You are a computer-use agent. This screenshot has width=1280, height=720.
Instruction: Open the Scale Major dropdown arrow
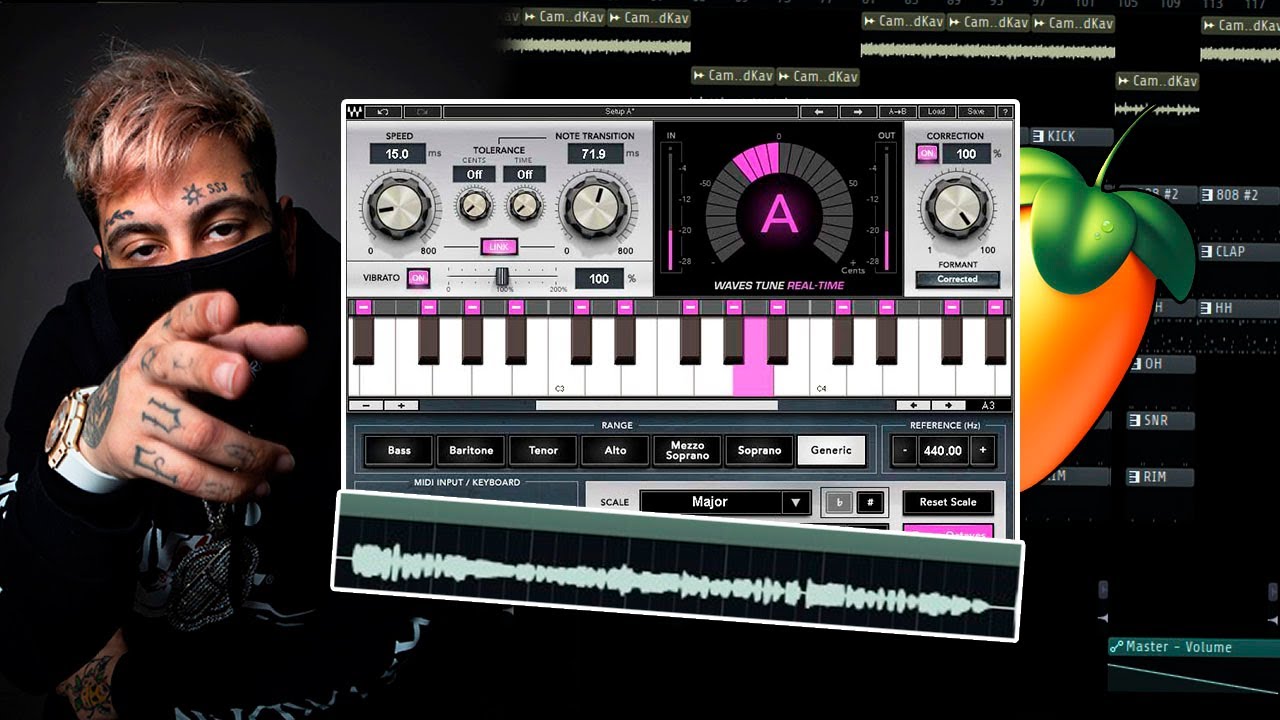tap(796, 502)
